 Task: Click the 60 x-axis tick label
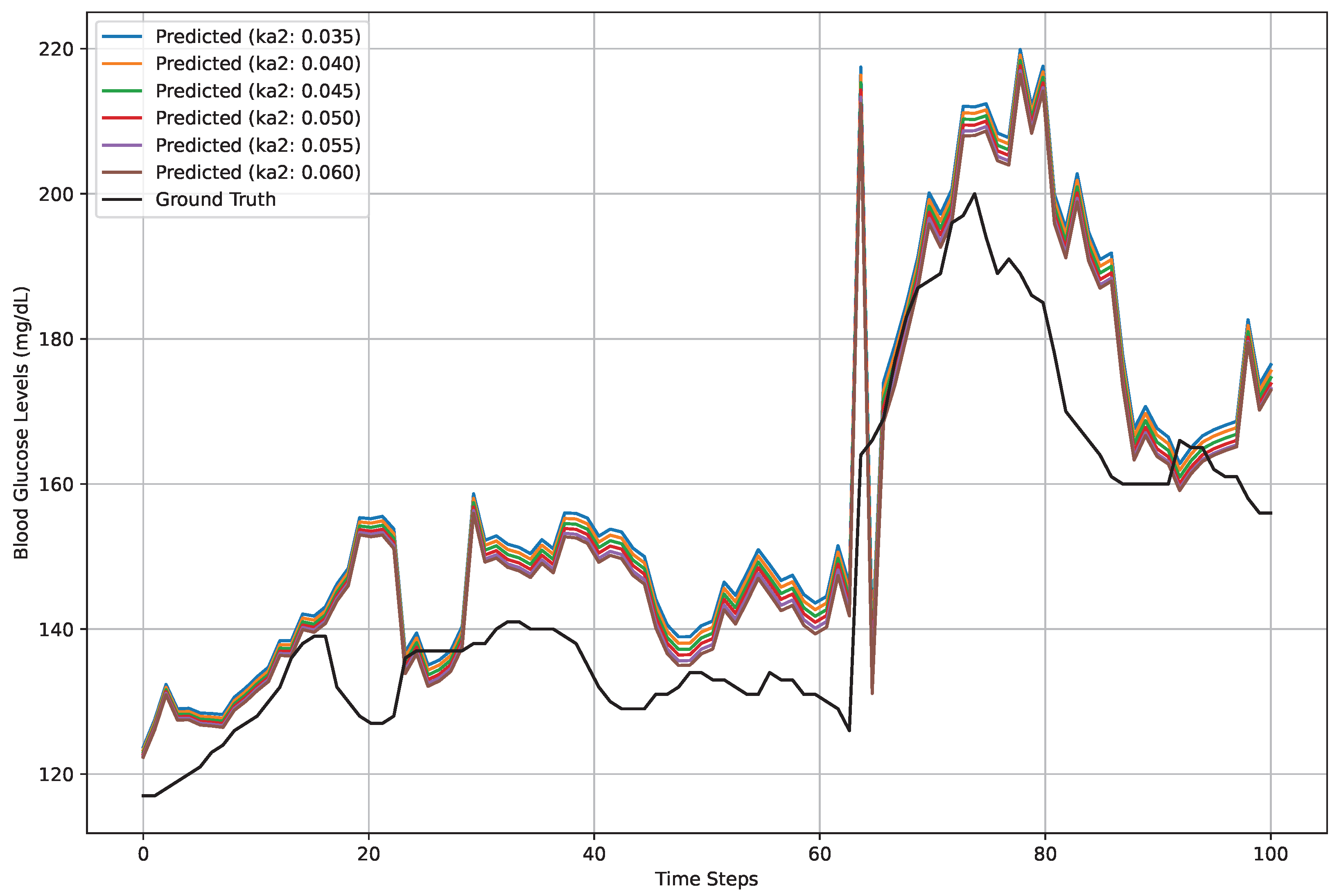[819, 854]
